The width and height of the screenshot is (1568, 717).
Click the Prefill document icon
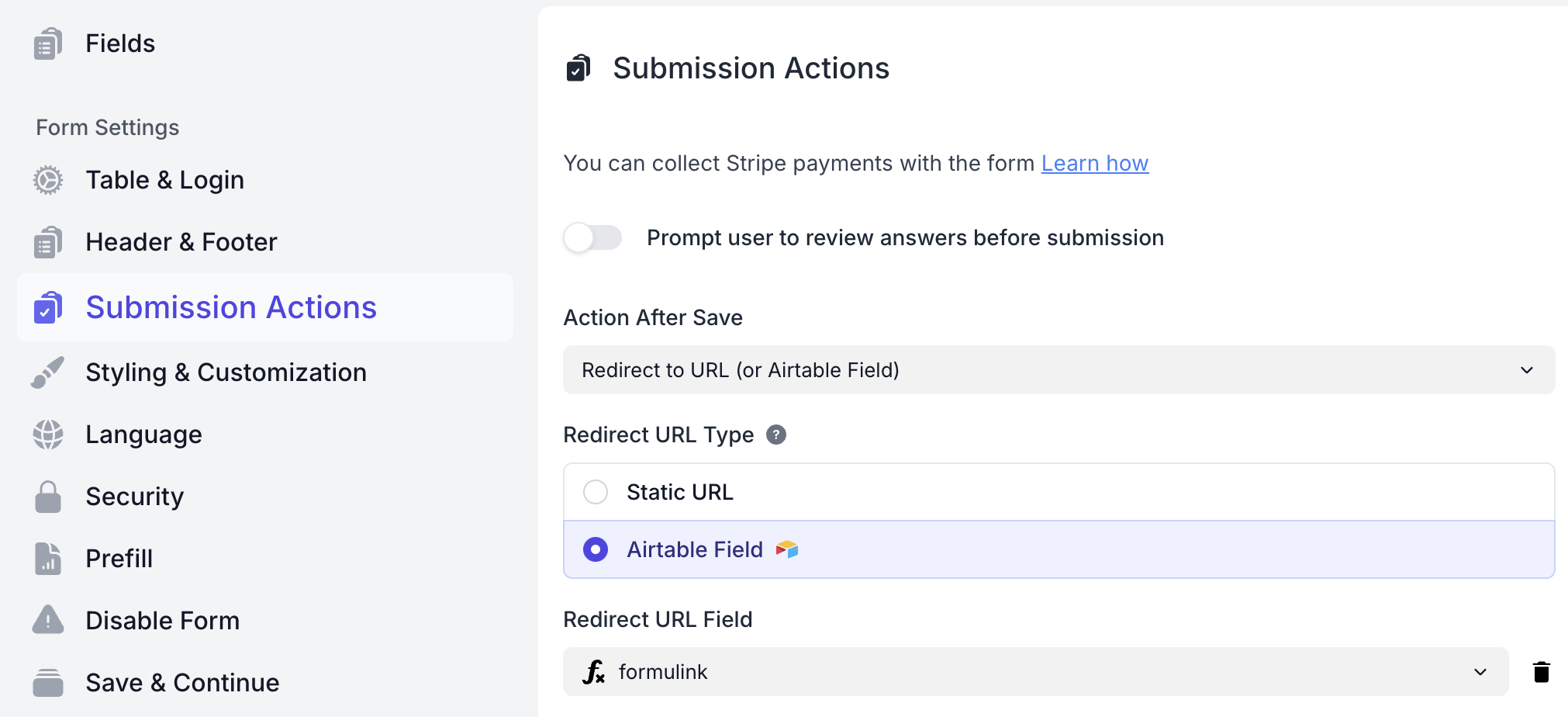48,559
